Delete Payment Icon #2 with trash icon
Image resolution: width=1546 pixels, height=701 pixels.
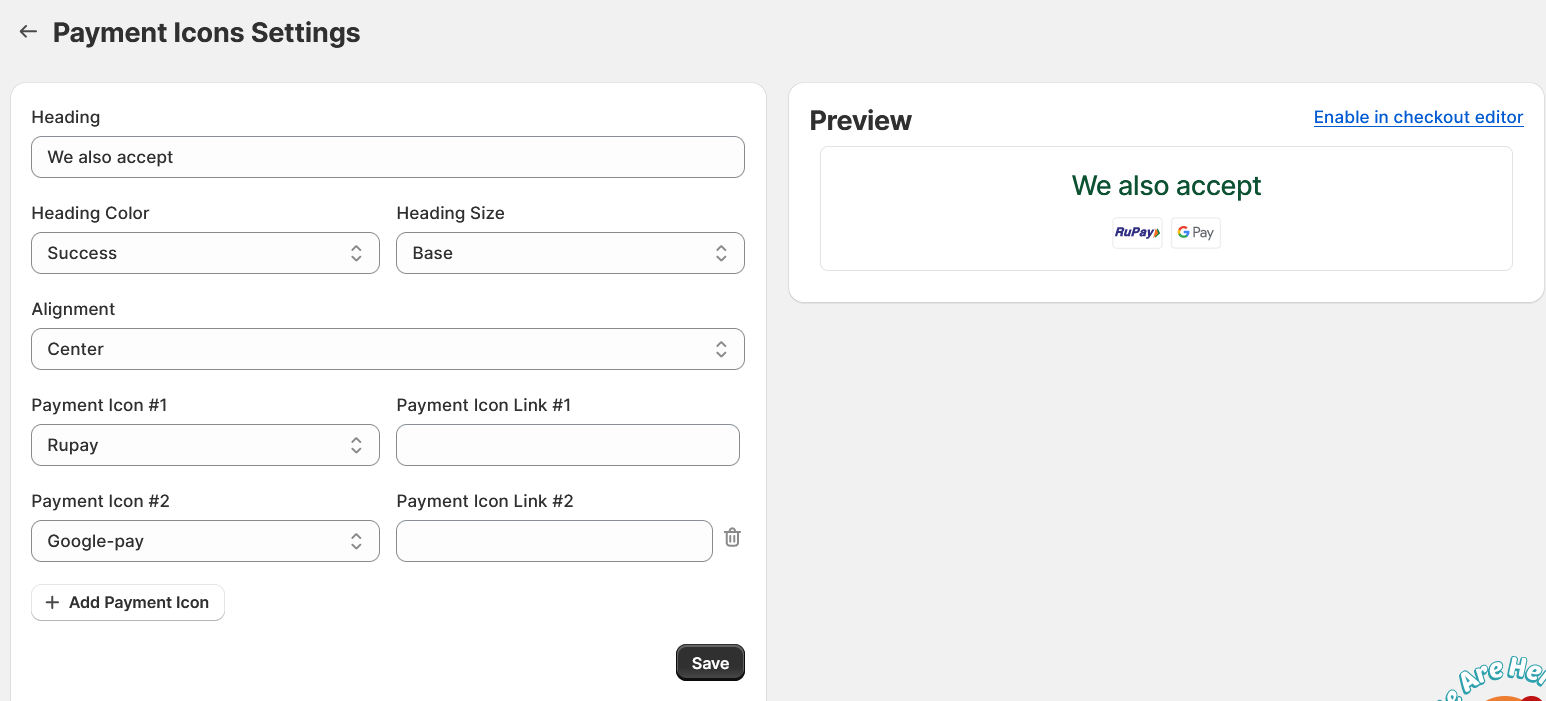[732, 538]
